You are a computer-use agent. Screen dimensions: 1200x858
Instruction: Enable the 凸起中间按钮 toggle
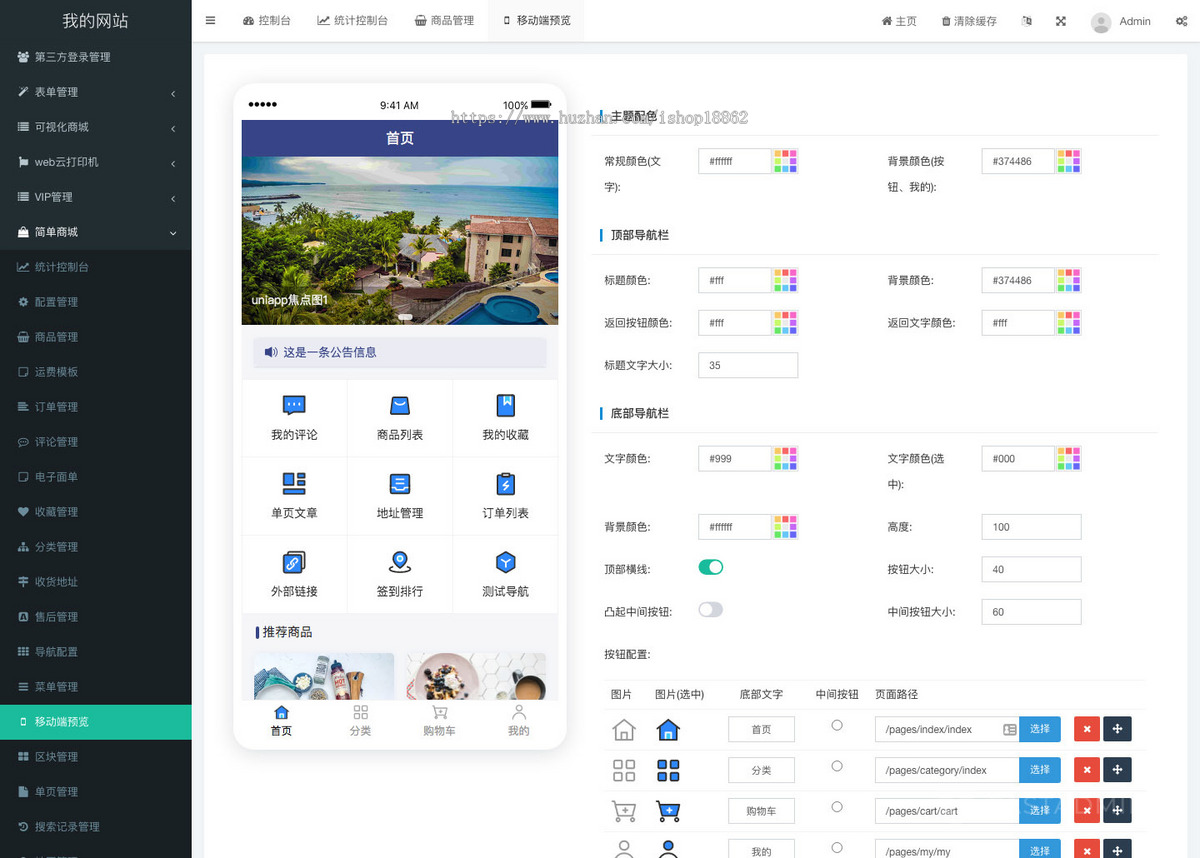point(710,609)
